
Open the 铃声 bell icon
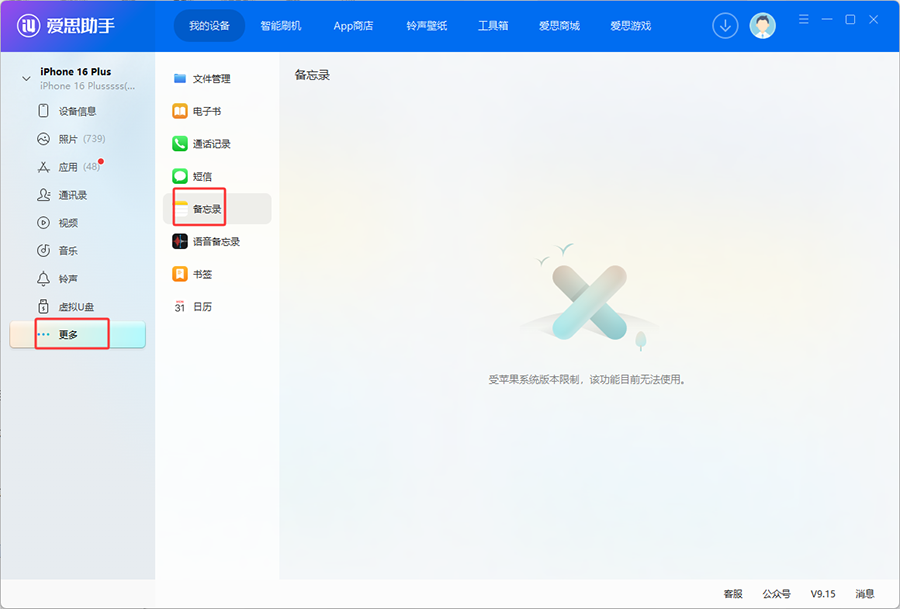[x=43, y=279]
